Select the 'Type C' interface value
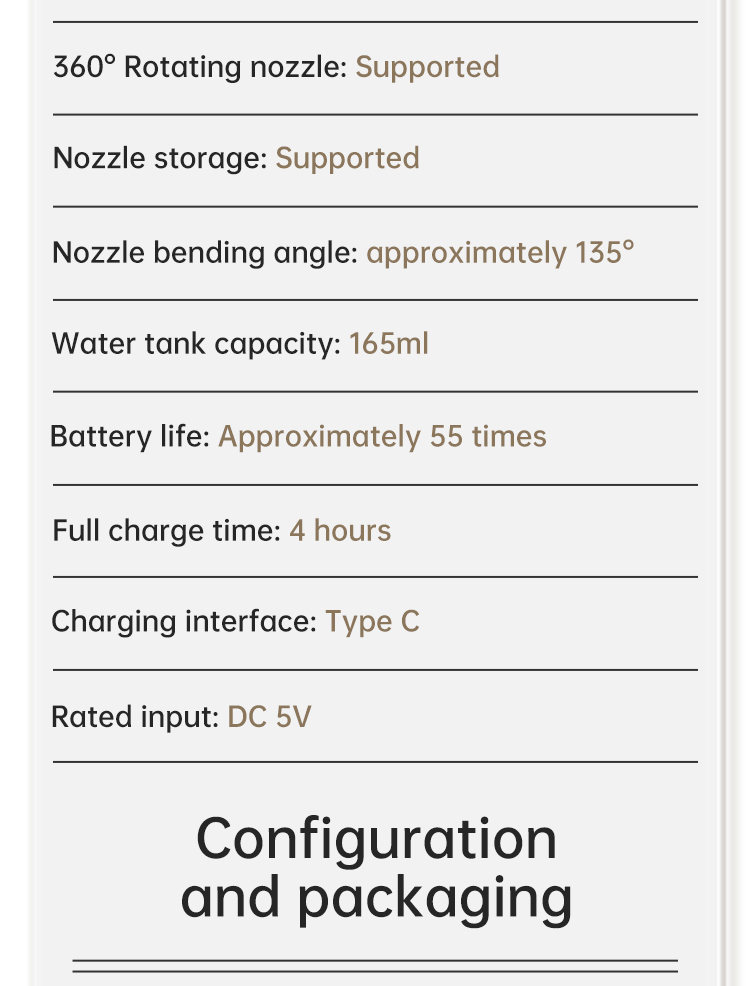 (x=372, y=622)
